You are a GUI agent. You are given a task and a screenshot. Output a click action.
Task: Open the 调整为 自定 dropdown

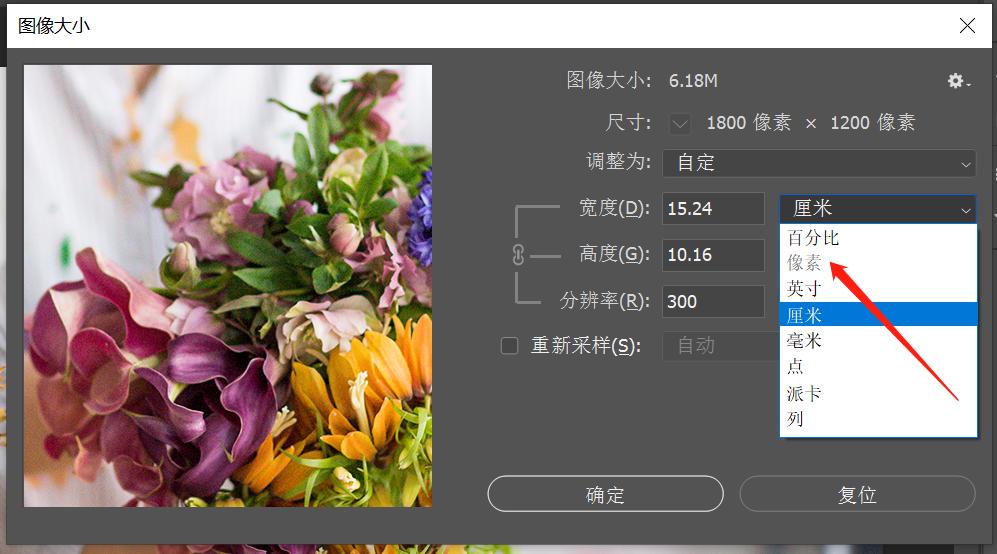pos(819,163)
